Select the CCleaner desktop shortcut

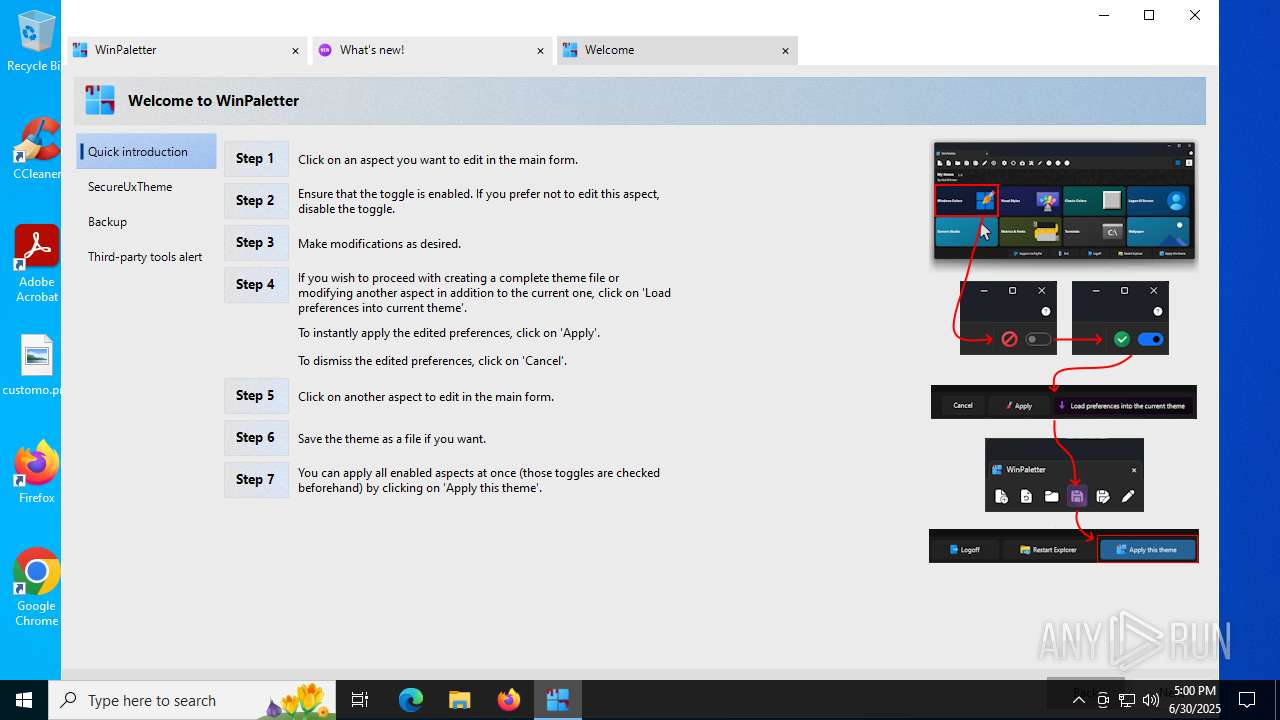click(x=36, y=150)
